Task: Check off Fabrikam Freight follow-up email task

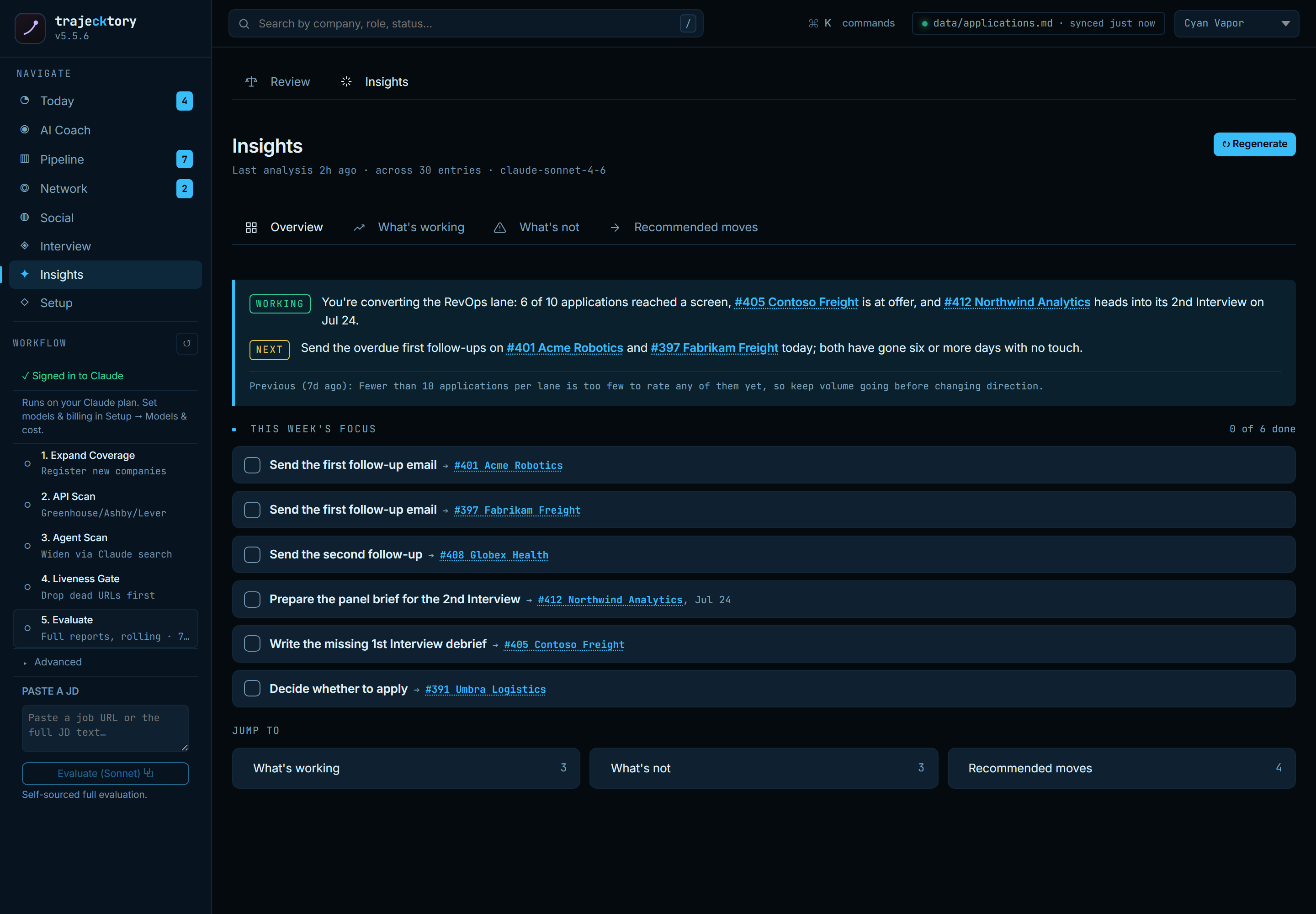Action: point(252,510)
